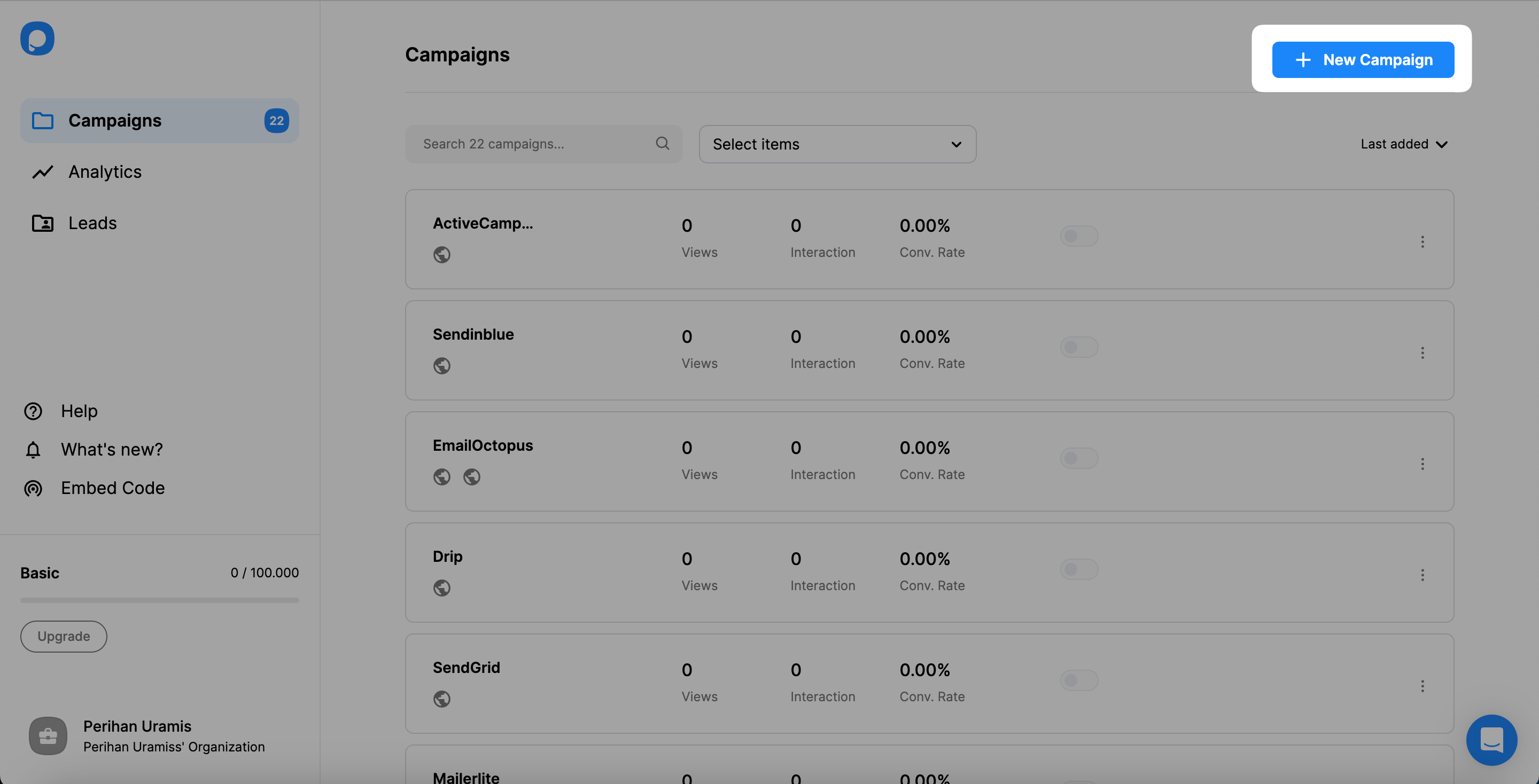This screenshot has width=1539, height=784.
Task: Expand the Last added sort dropdown
Action: (x=1403, y=144)
